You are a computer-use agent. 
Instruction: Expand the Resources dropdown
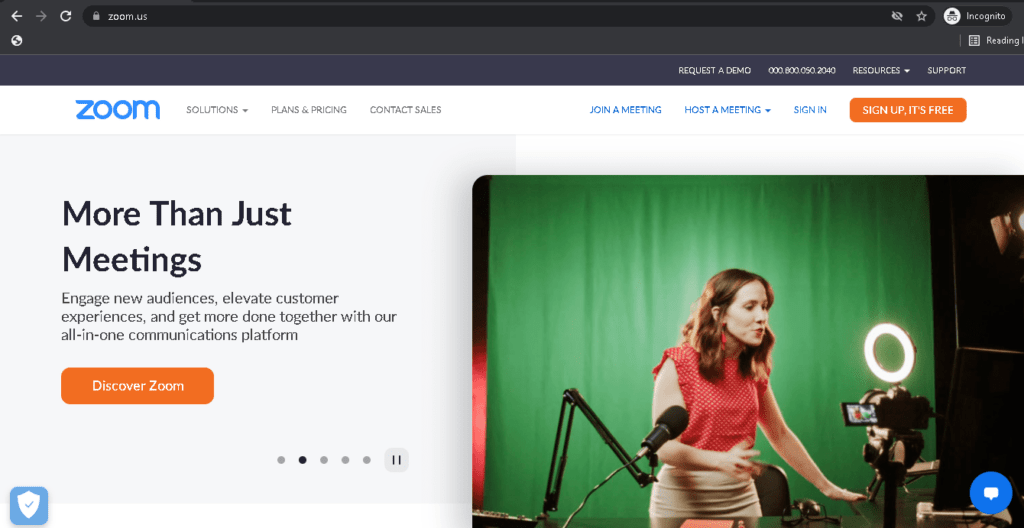tap(881, 71)
